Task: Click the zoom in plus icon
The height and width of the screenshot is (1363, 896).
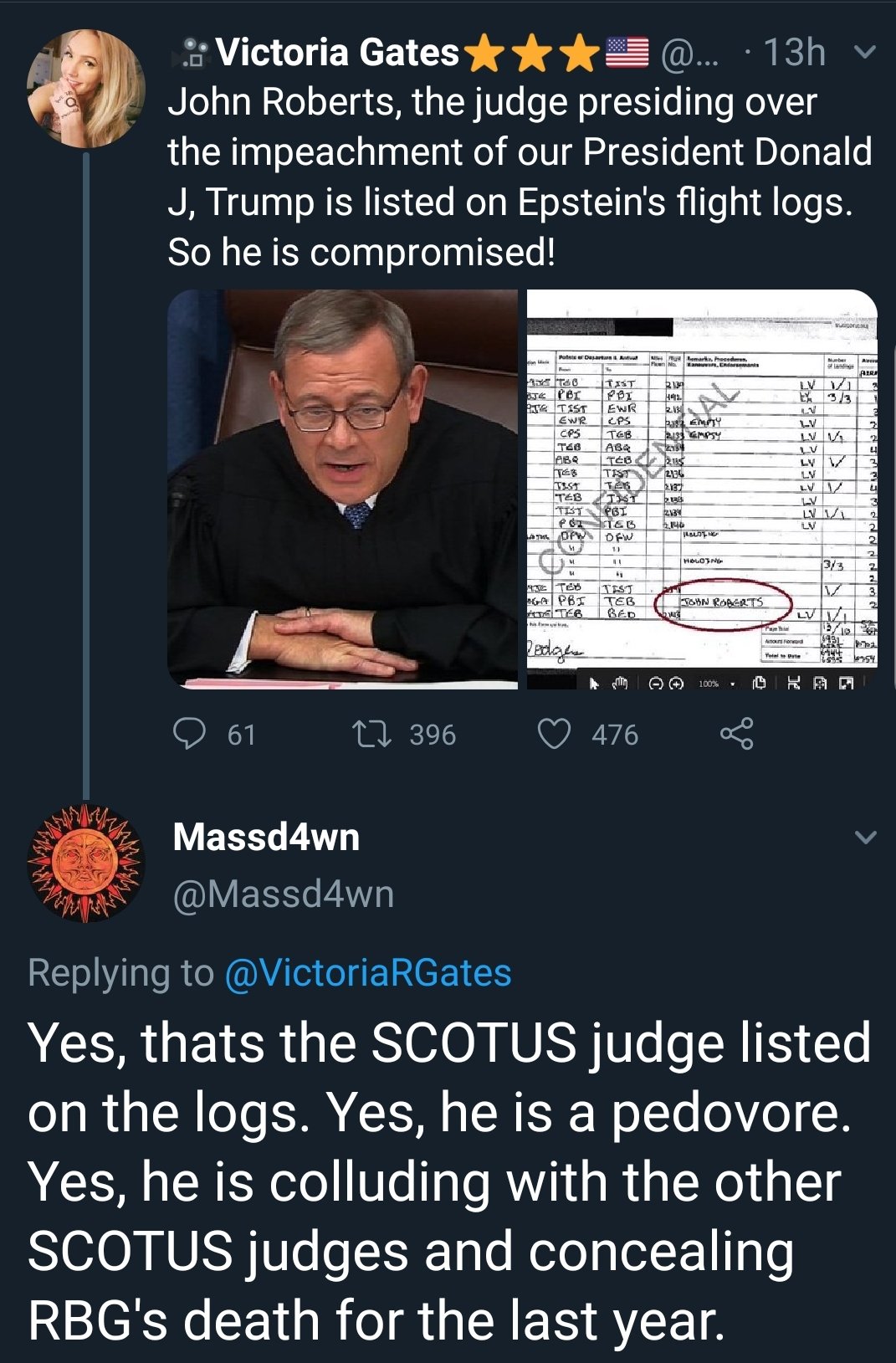Action: 676,684
